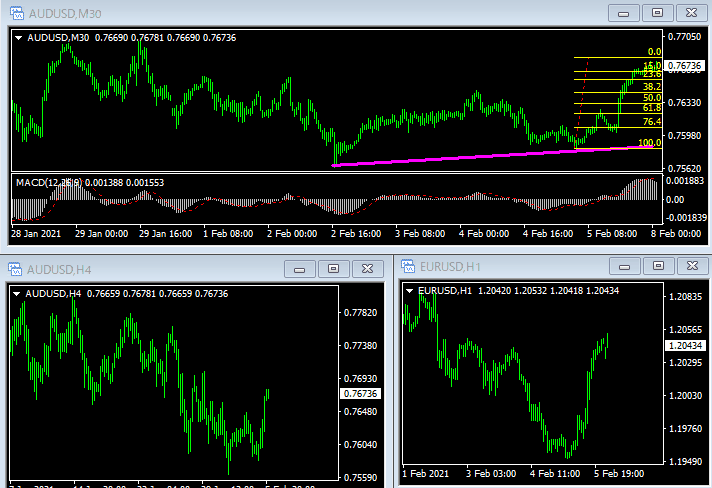This screenshot has width=712, height=488.
Task: Click the AUDUSD,M30 window chart icon
Action: (x=17, y=13)
